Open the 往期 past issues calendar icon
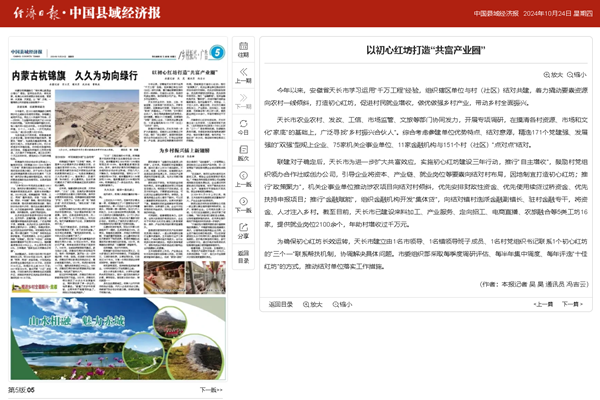Viewport: 600px width, 400px height. point(244,47)
